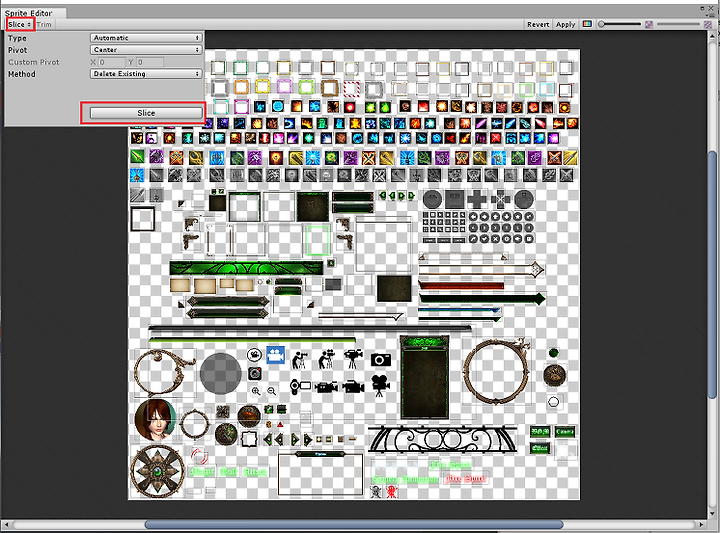The image size is (720, 533).
Task: Select the red skull sprite
Action: (x=391, y=492)
